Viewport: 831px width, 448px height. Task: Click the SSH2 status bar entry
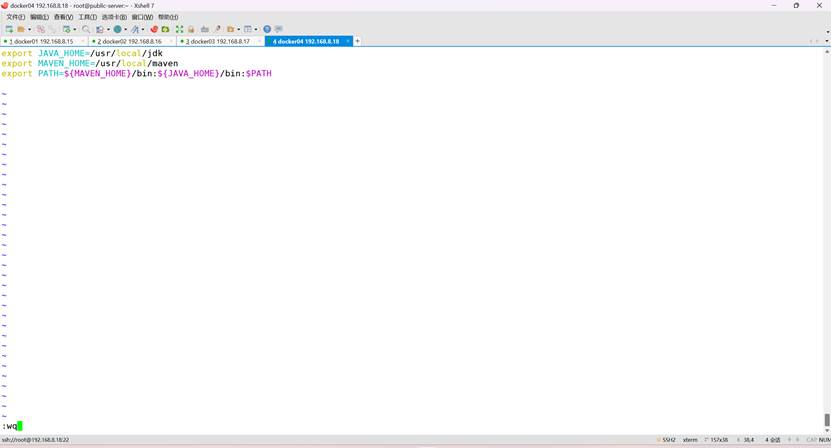click(x=667, y=440)
